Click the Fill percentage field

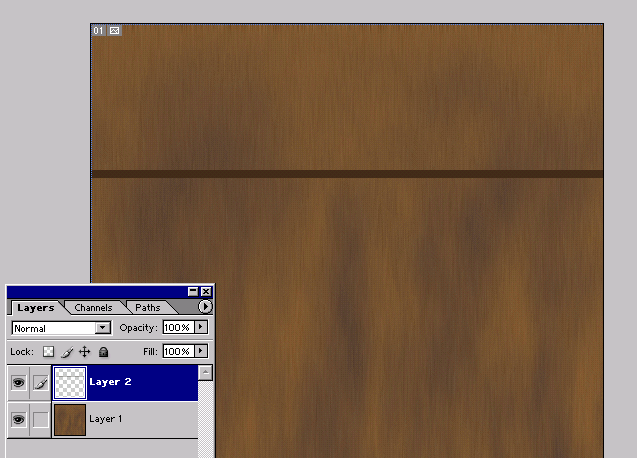point(179,351)
